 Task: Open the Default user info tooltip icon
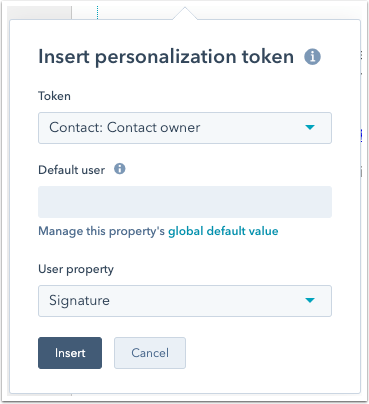click(120, 169)
